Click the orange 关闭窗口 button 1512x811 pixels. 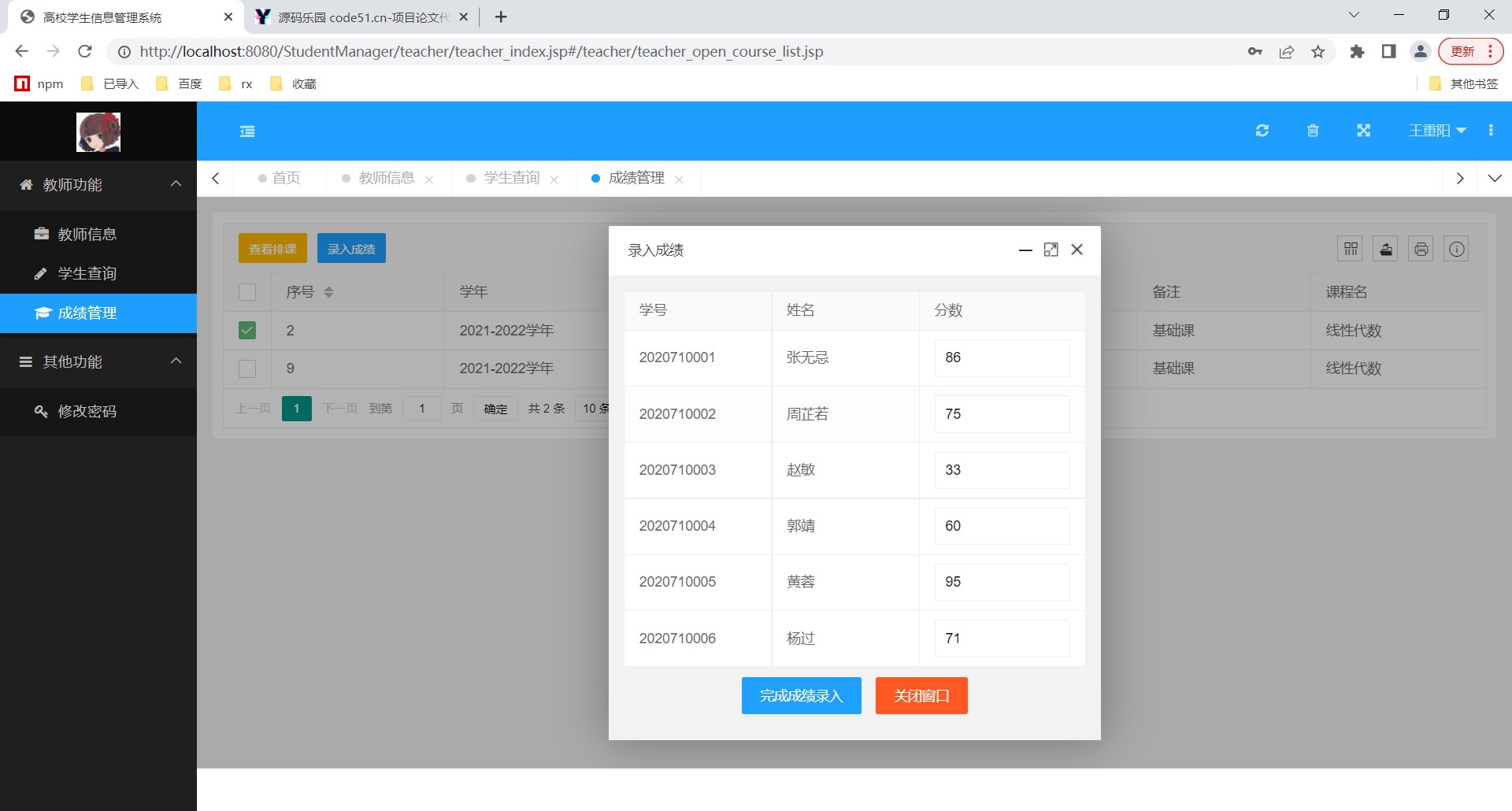921,696
